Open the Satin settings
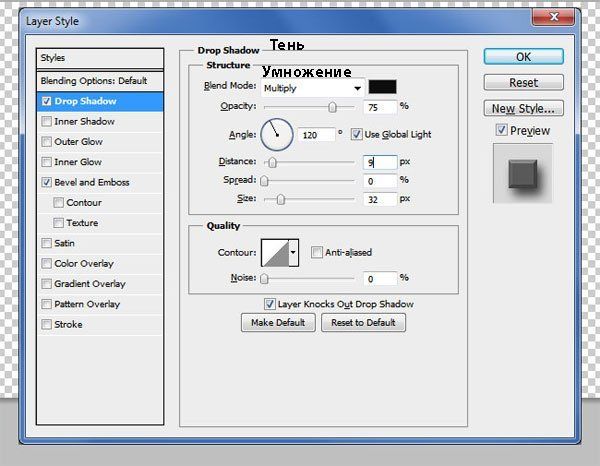Viewport: 600px width, 466px height. pos(64,243)
